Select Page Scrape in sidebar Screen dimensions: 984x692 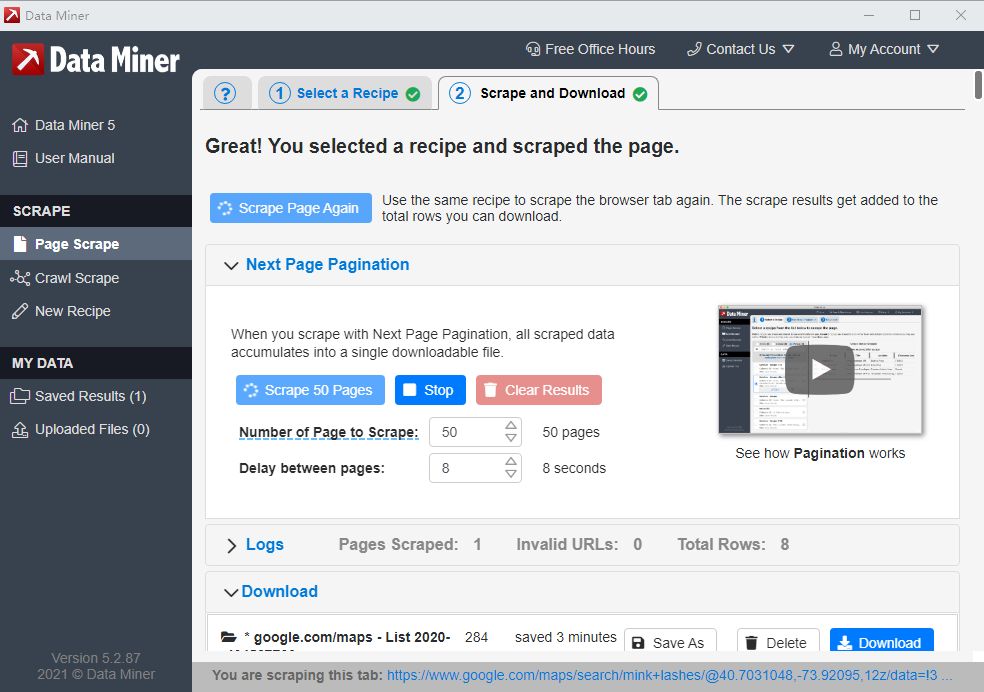click(x=96, y=244)
